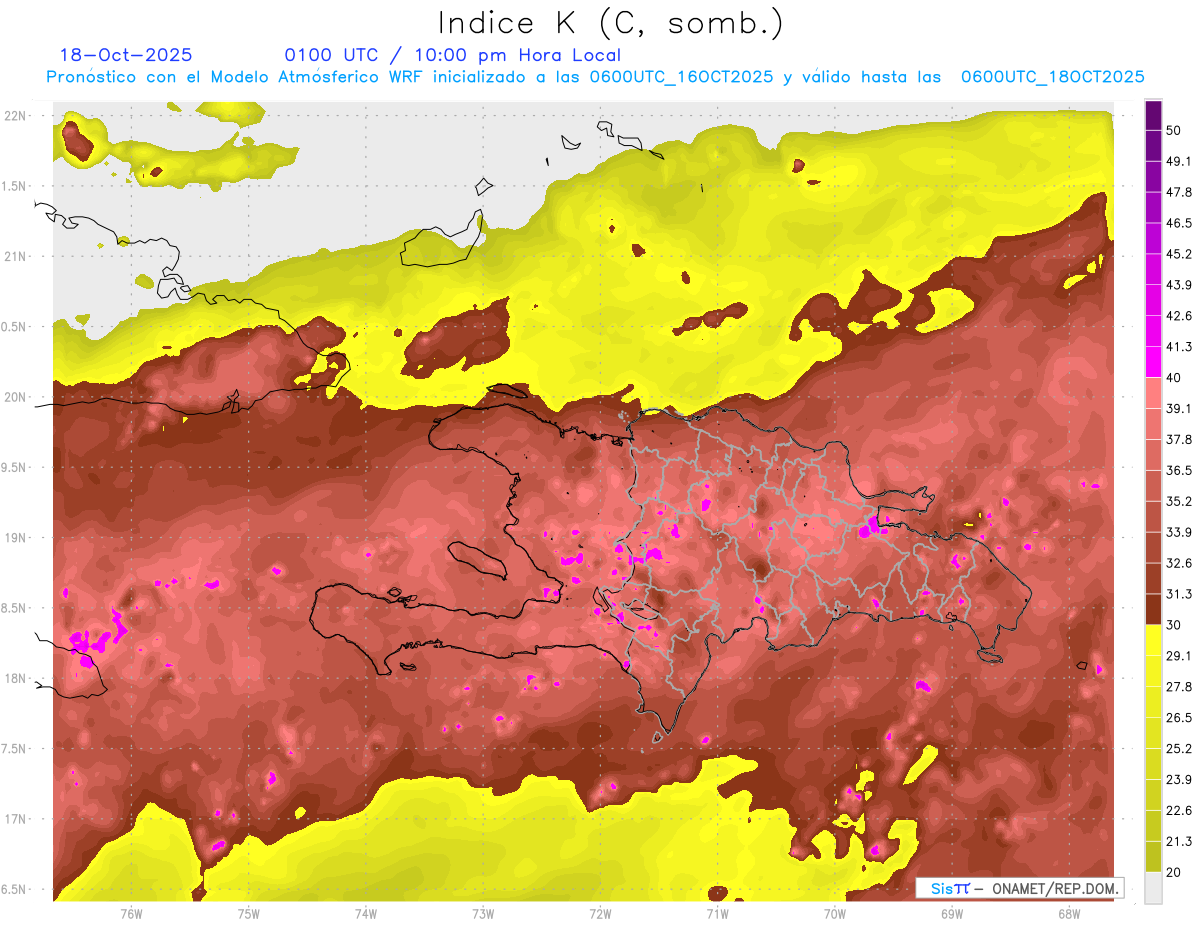Image resolution: width=1200 pixels, height=927 pixels.
Task: Pick the magenta swatch between 40 and 41.3
Action: pyautogui.click(x=1153, y=361)
